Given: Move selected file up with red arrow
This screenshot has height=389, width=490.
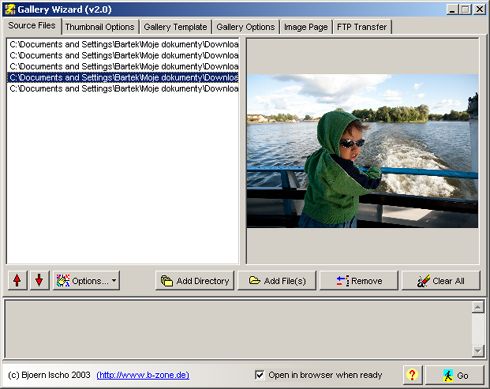Looking at the screenshot, I should coord(17,281).
